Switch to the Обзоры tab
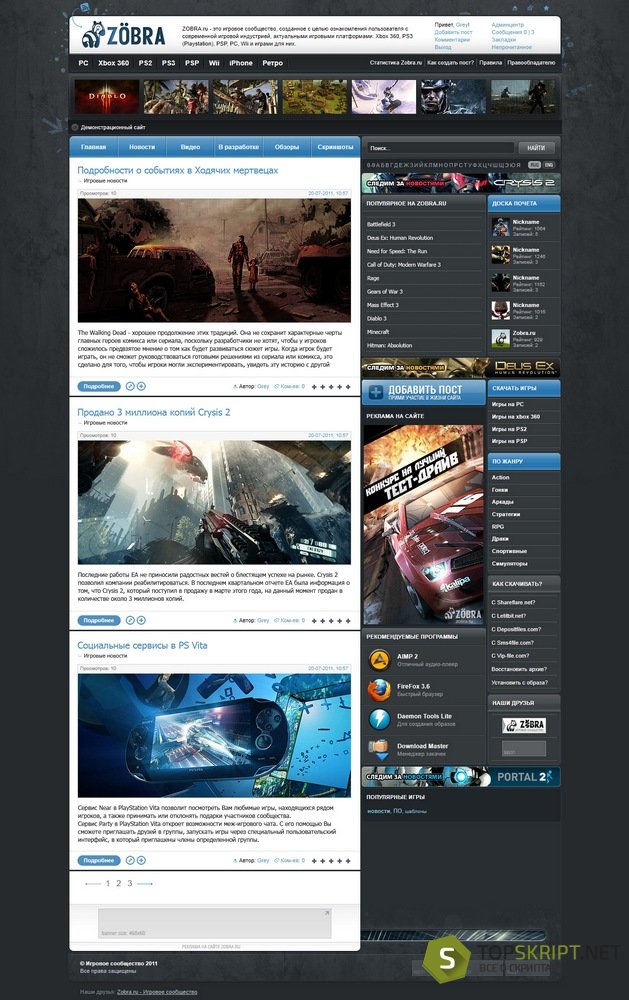Viewport: 629px width, 1000px height. click(x=286, y=147)
